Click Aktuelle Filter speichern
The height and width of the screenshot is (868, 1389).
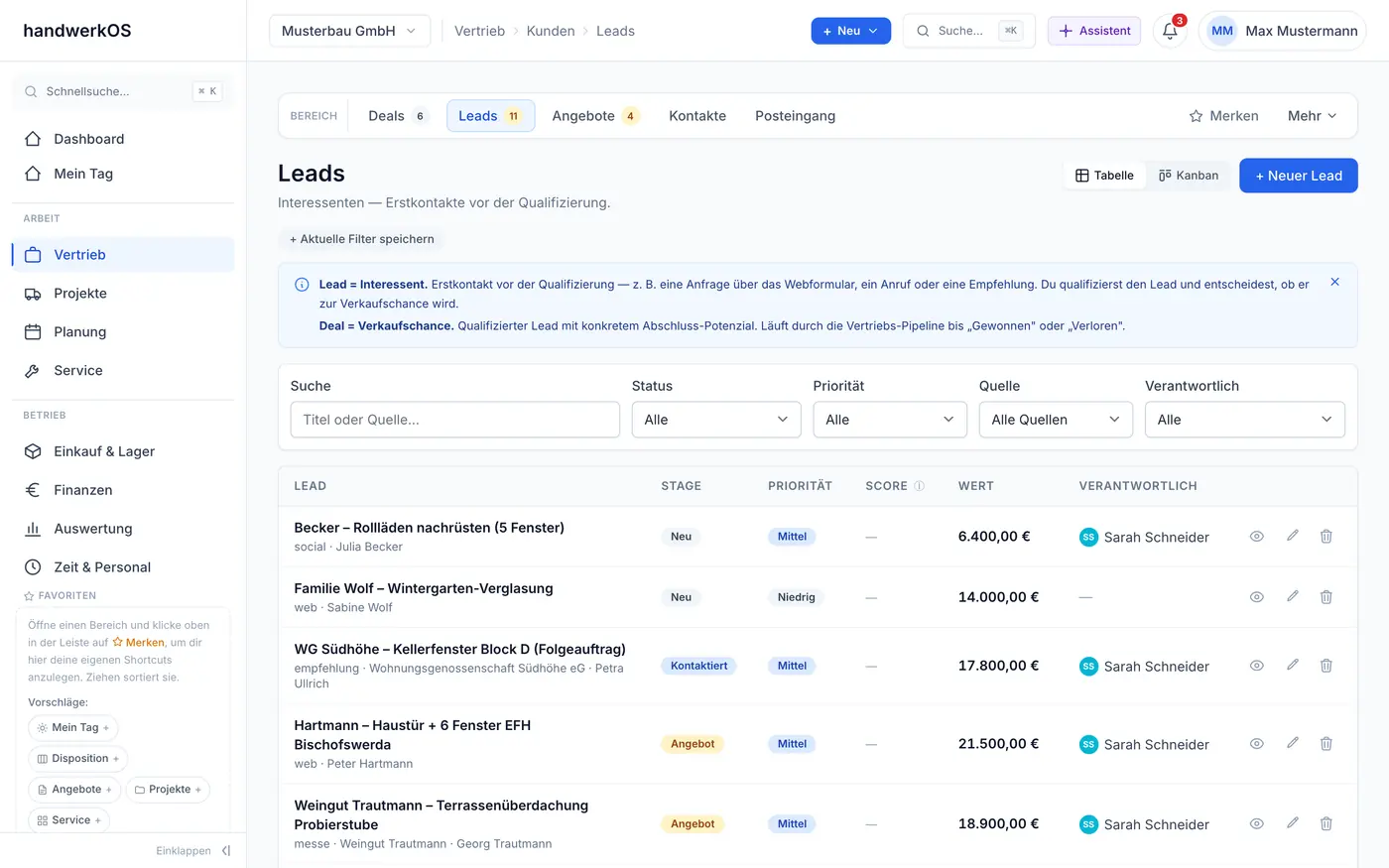361,239
